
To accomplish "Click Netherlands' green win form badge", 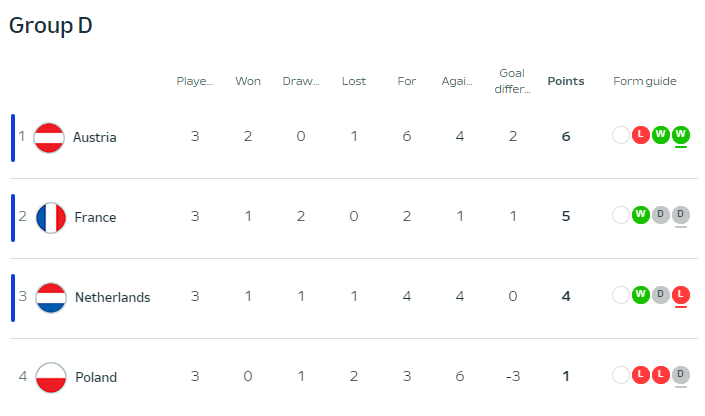I will click(x=641, y=295).
